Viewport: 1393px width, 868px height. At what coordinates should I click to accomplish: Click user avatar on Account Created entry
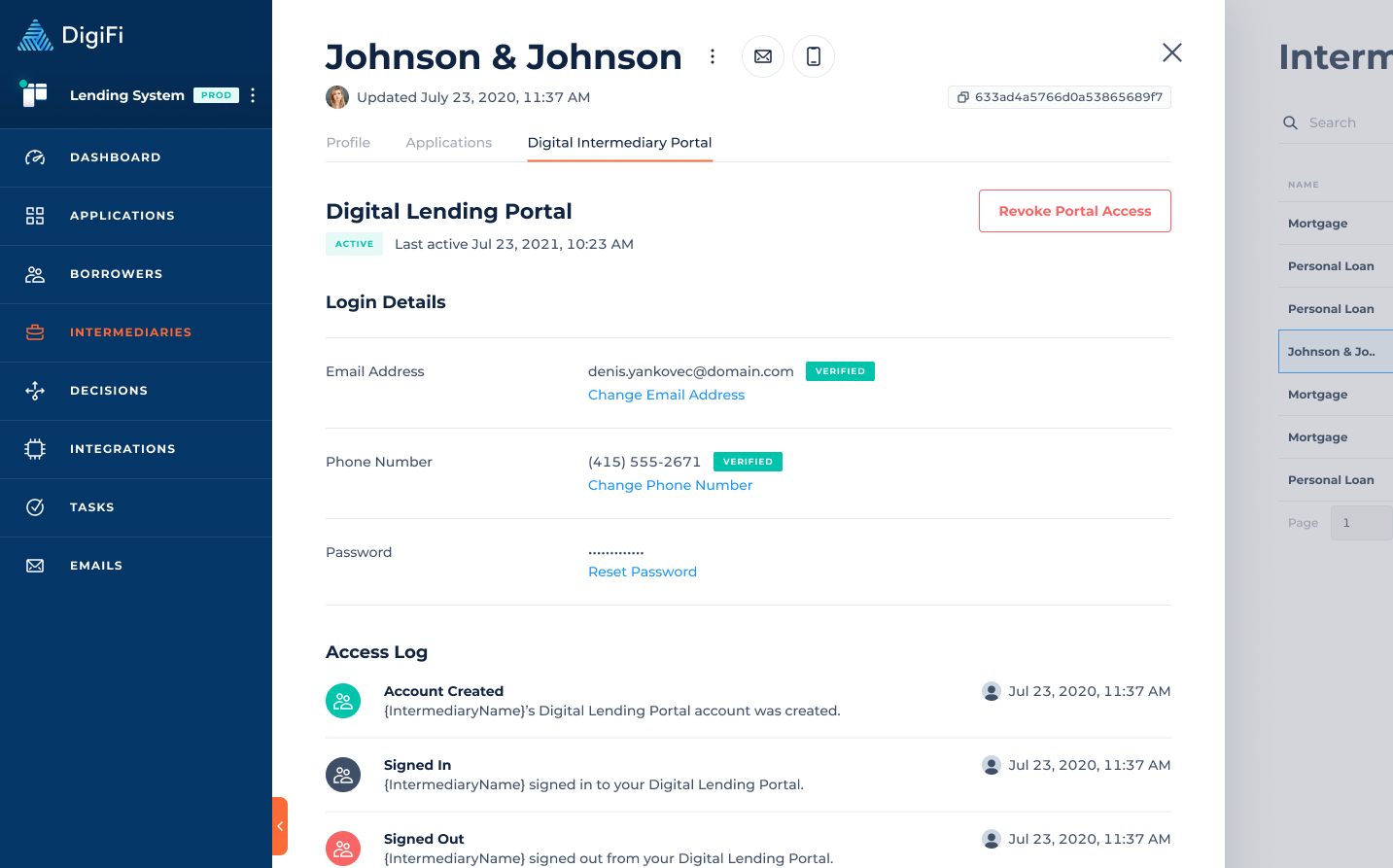tap(992, 691)
